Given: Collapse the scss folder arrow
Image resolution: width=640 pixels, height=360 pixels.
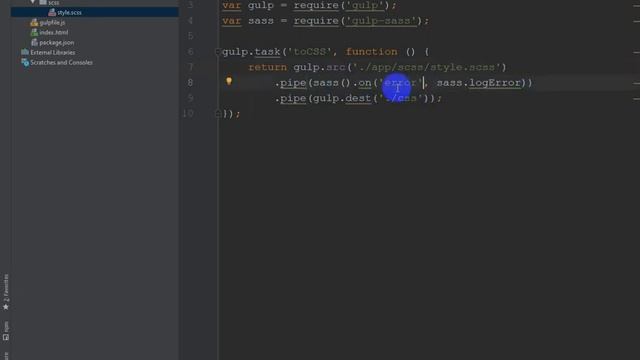Looking at the screenshot, I should [x=33, y=2].
